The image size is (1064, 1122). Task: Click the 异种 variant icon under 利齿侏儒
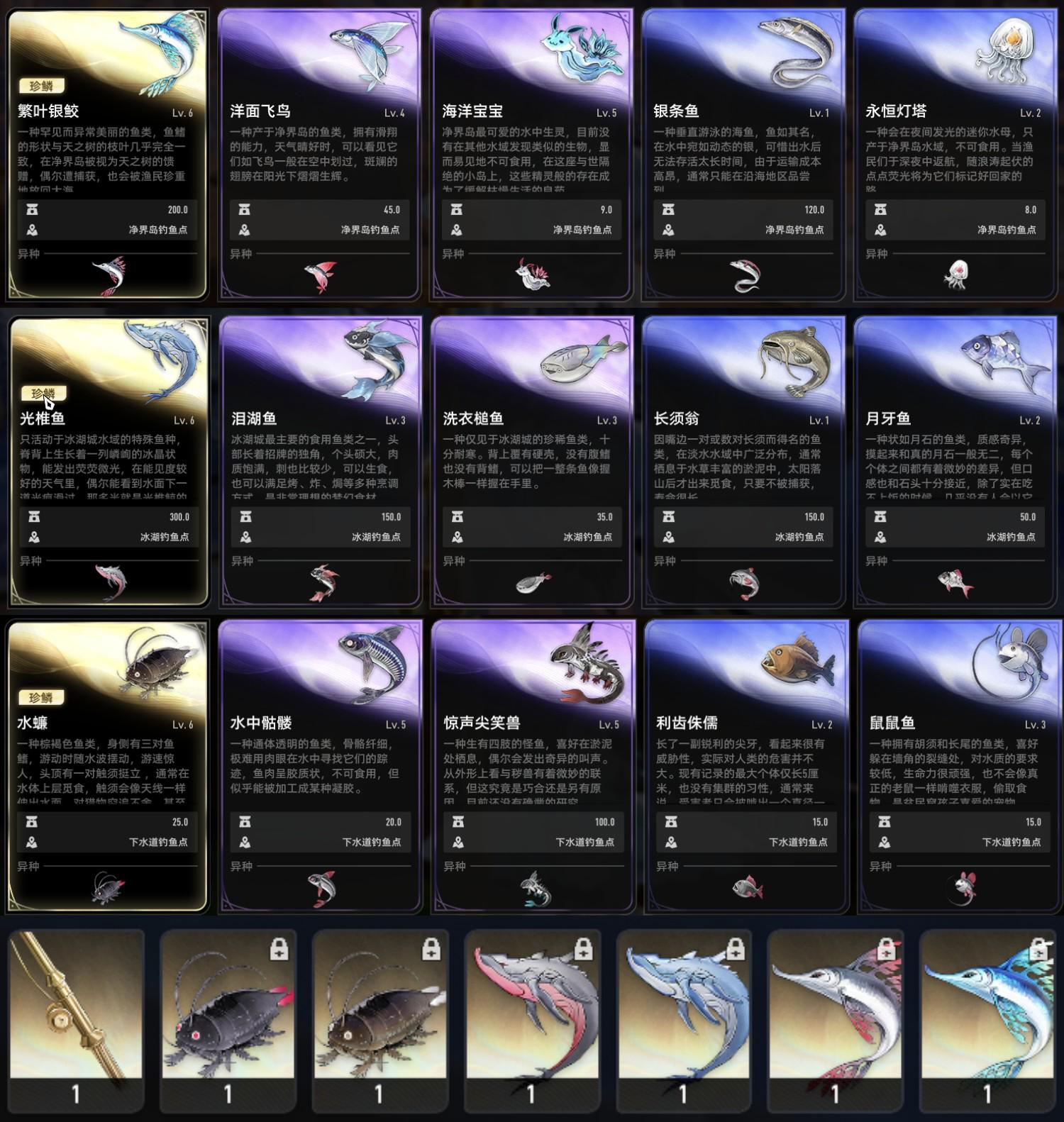click(x=746, y=887)
